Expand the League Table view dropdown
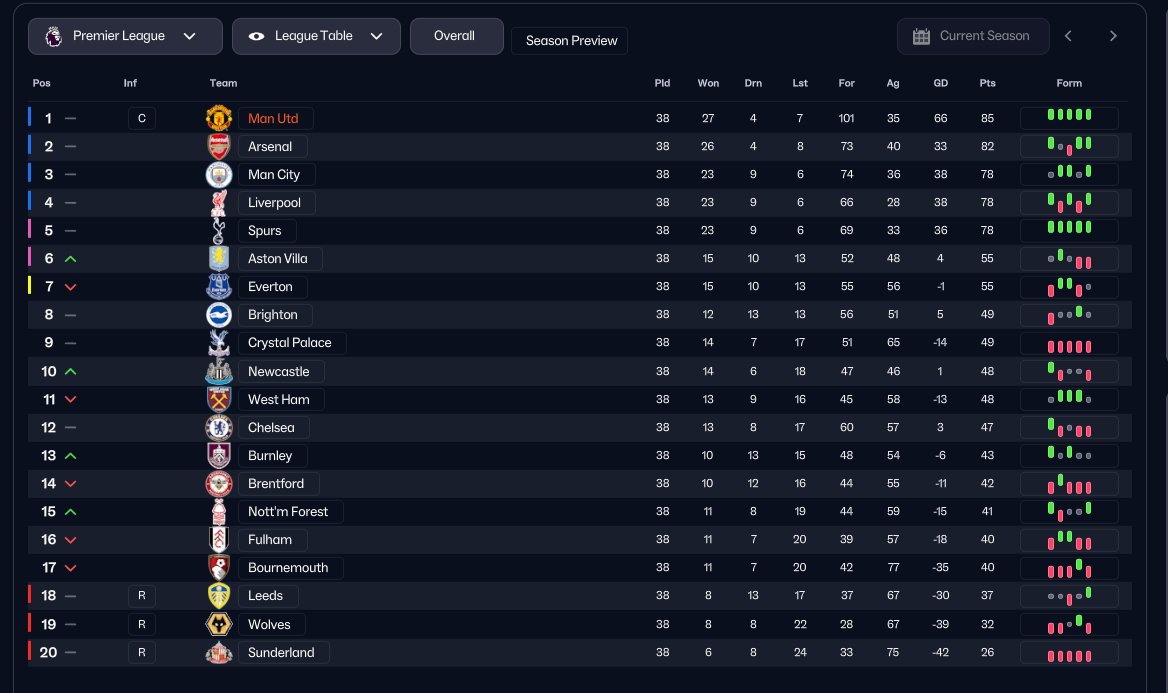The height and width of the screenshot is (693, 1168). [x=316, y=36]
